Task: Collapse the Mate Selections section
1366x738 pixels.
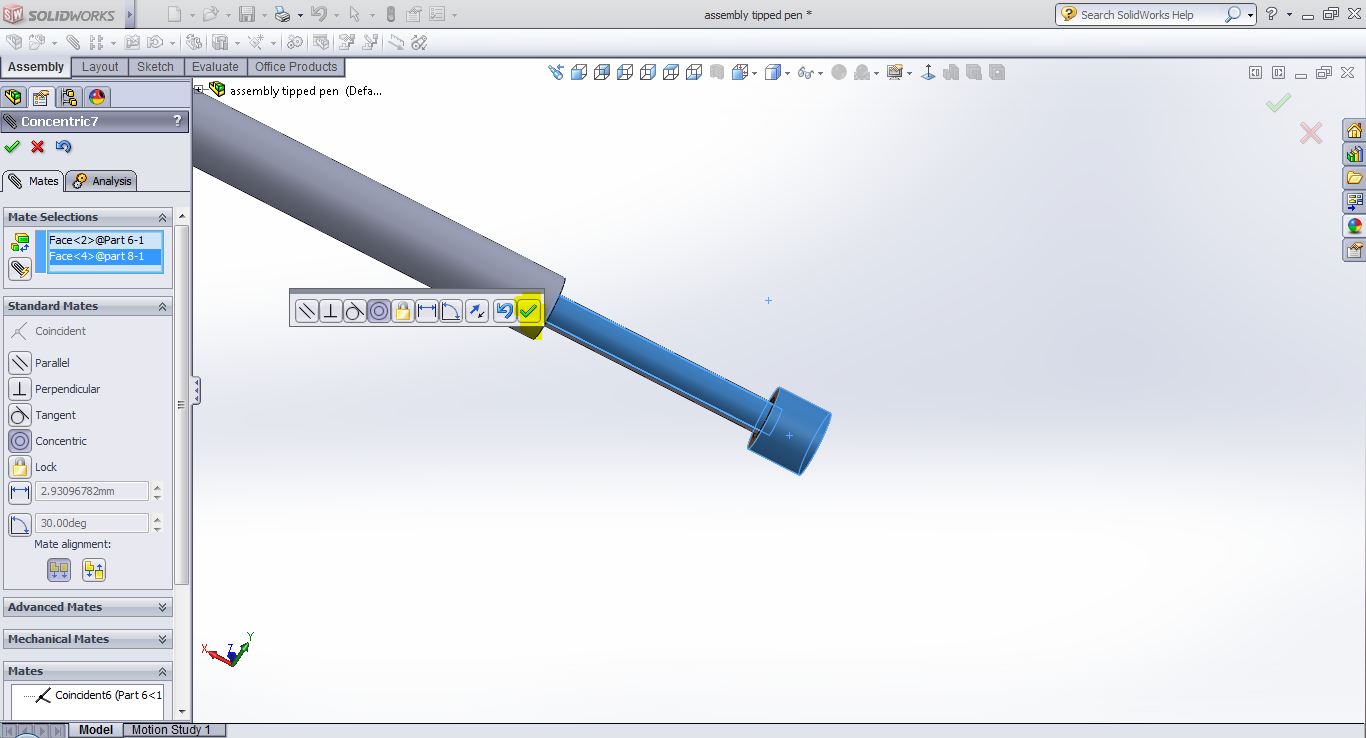Action: (162, 217)
